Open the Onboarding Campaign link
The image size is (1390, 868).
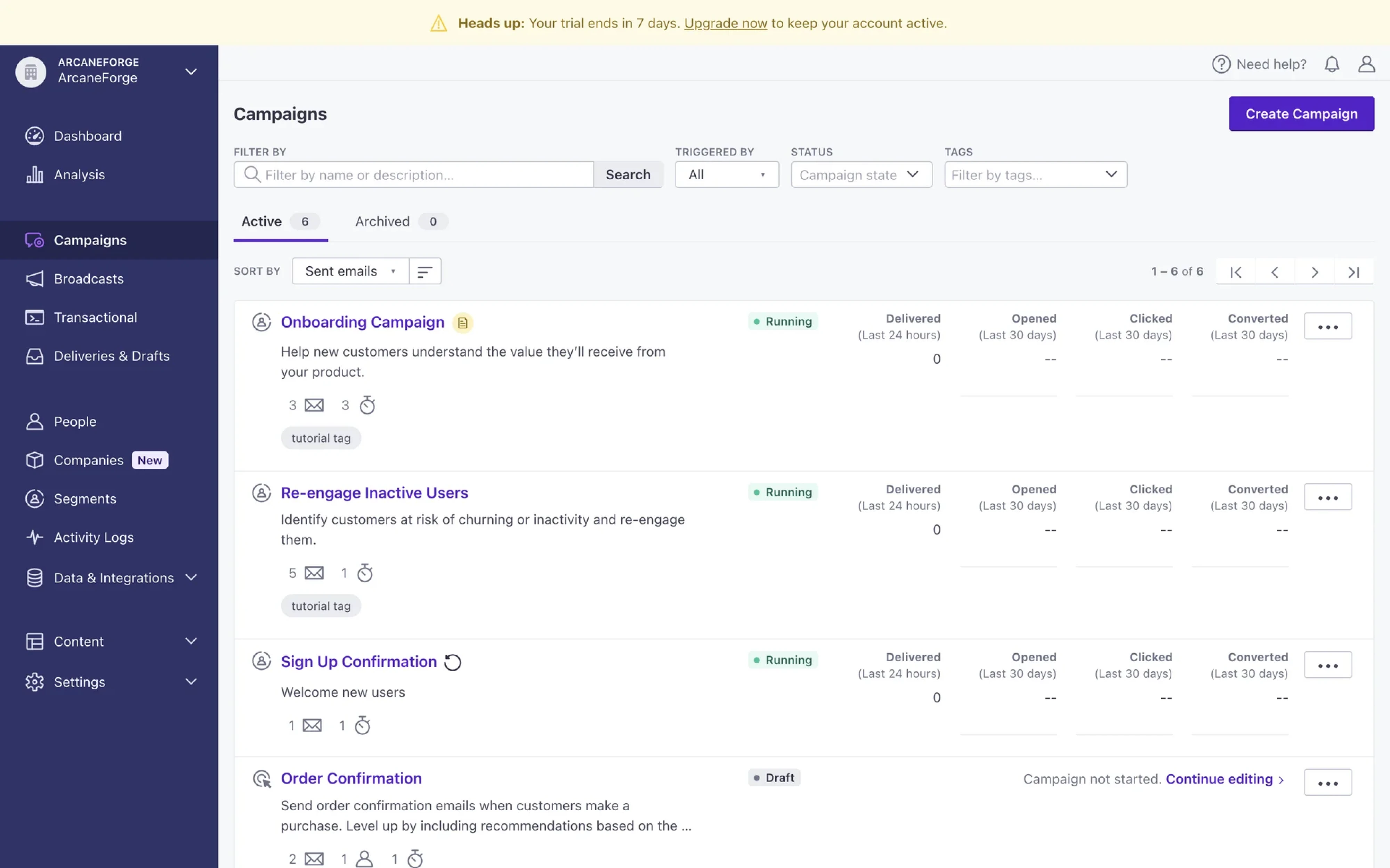[x=362, y=322]
